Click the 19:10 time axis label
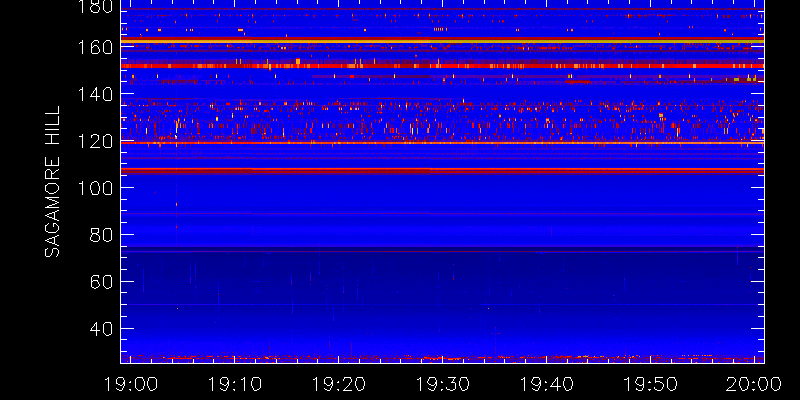Screen dimensions: 800x400 pos(235,383)
